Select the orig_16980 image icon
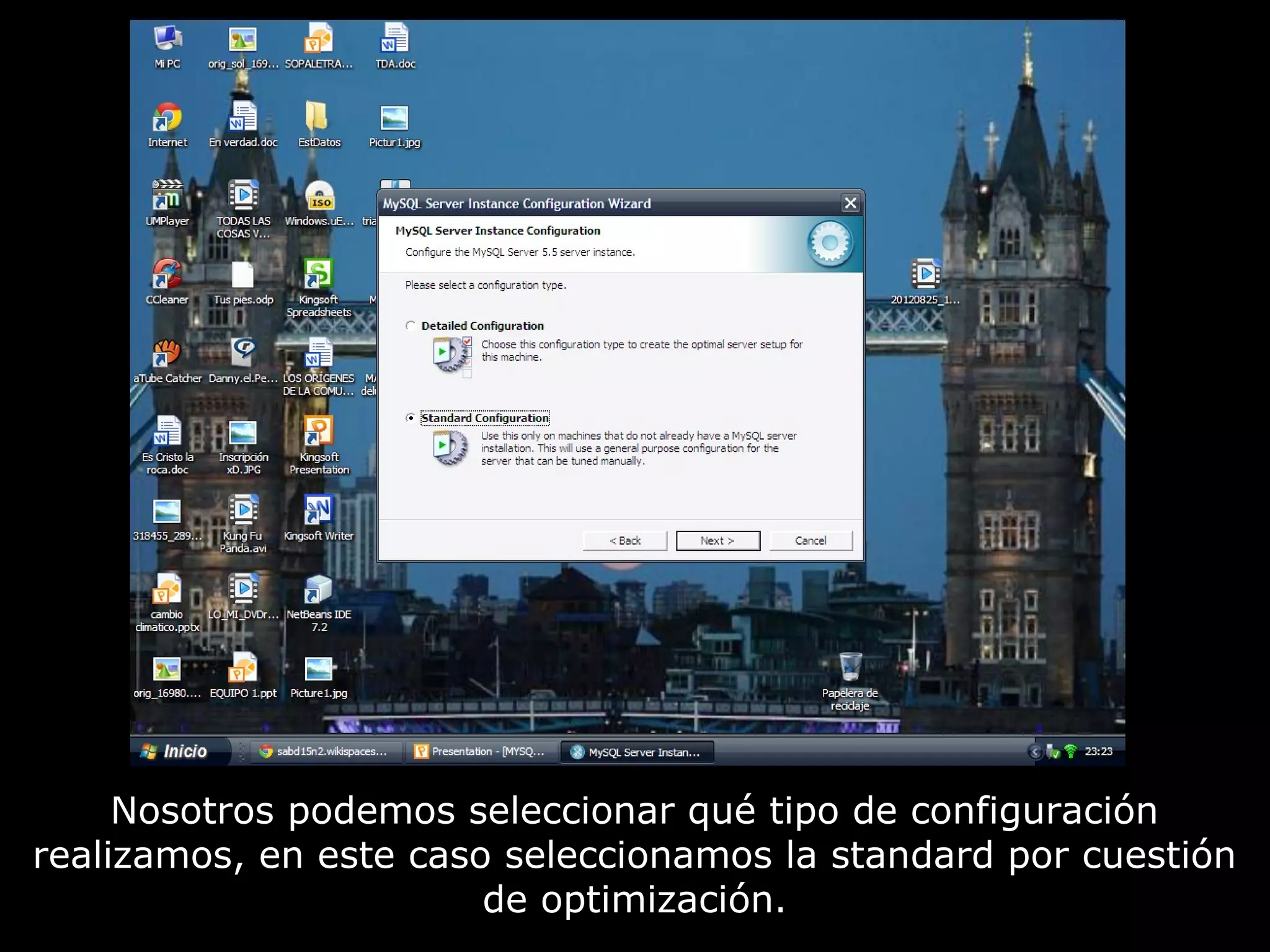Screen dimensions: 1270x952 click(167, 669)
